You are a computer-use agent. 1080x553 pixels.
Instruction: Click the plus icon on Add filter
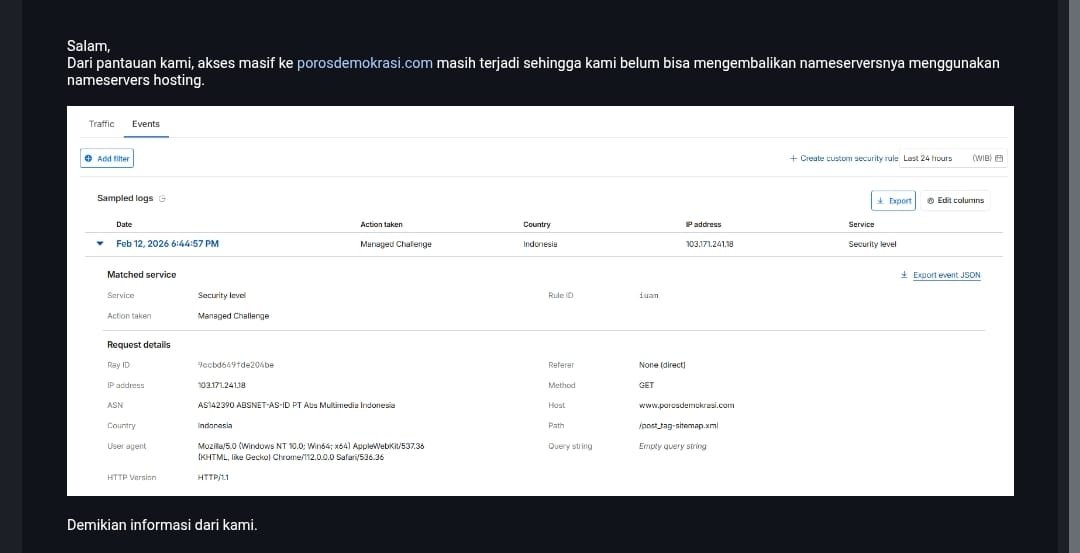(89, 158)
